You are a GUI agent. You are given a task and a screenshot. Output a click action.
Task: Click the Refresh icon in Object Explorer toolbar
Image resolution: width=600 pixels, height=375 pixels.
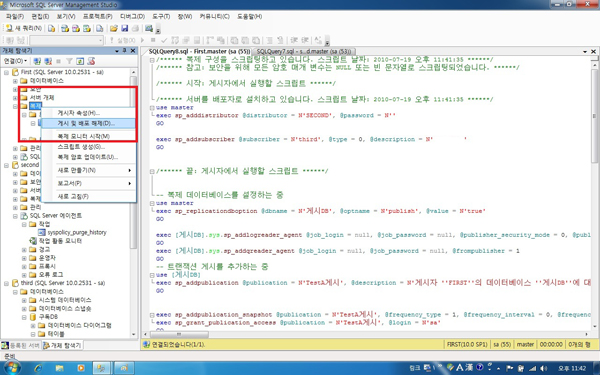tap(80, 61)
